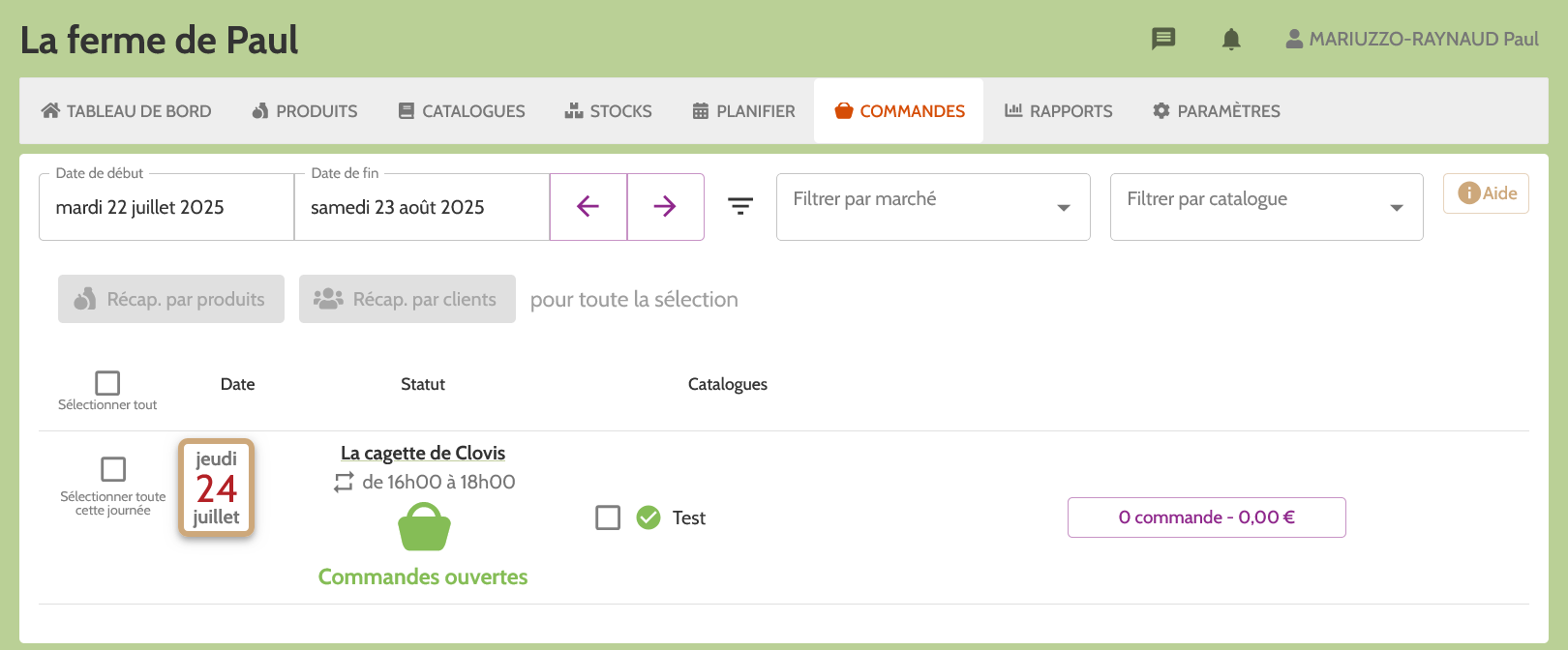
Task: Switch to the PRODUITS tab
Action: coord(304,110)
